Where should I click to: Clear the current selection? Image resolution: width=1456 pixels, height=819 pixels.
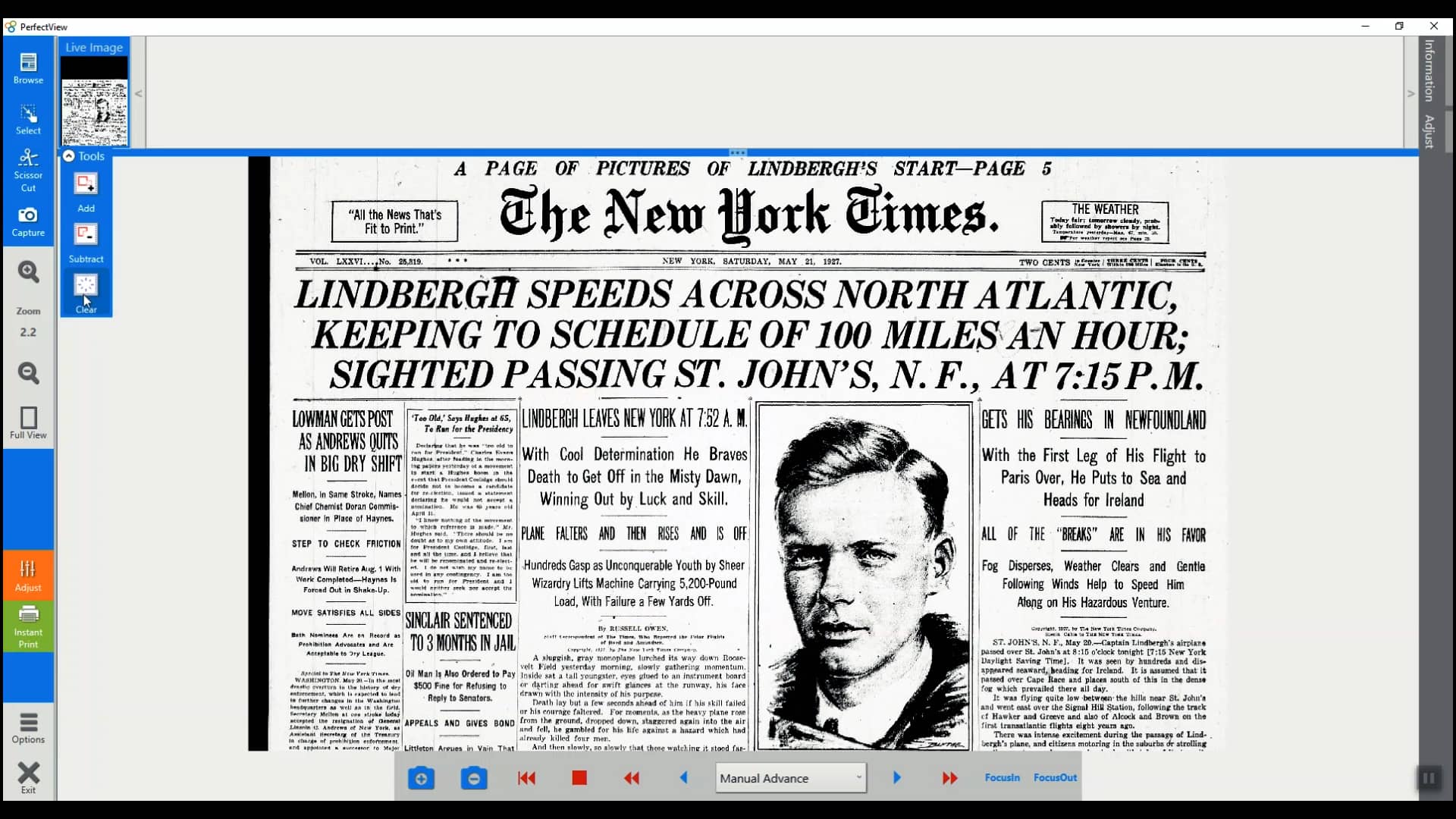[x=86, y=292]
